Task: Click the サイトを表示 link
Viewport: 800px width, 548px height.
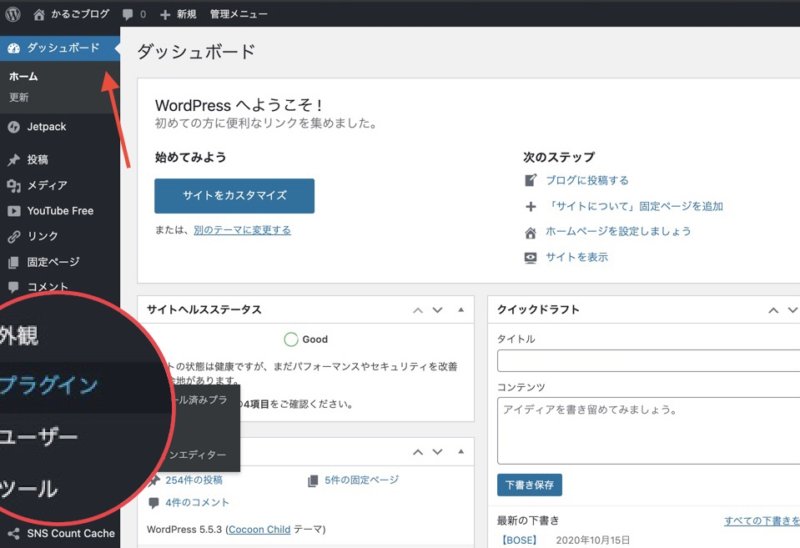Action: click(x=577, y=257)
